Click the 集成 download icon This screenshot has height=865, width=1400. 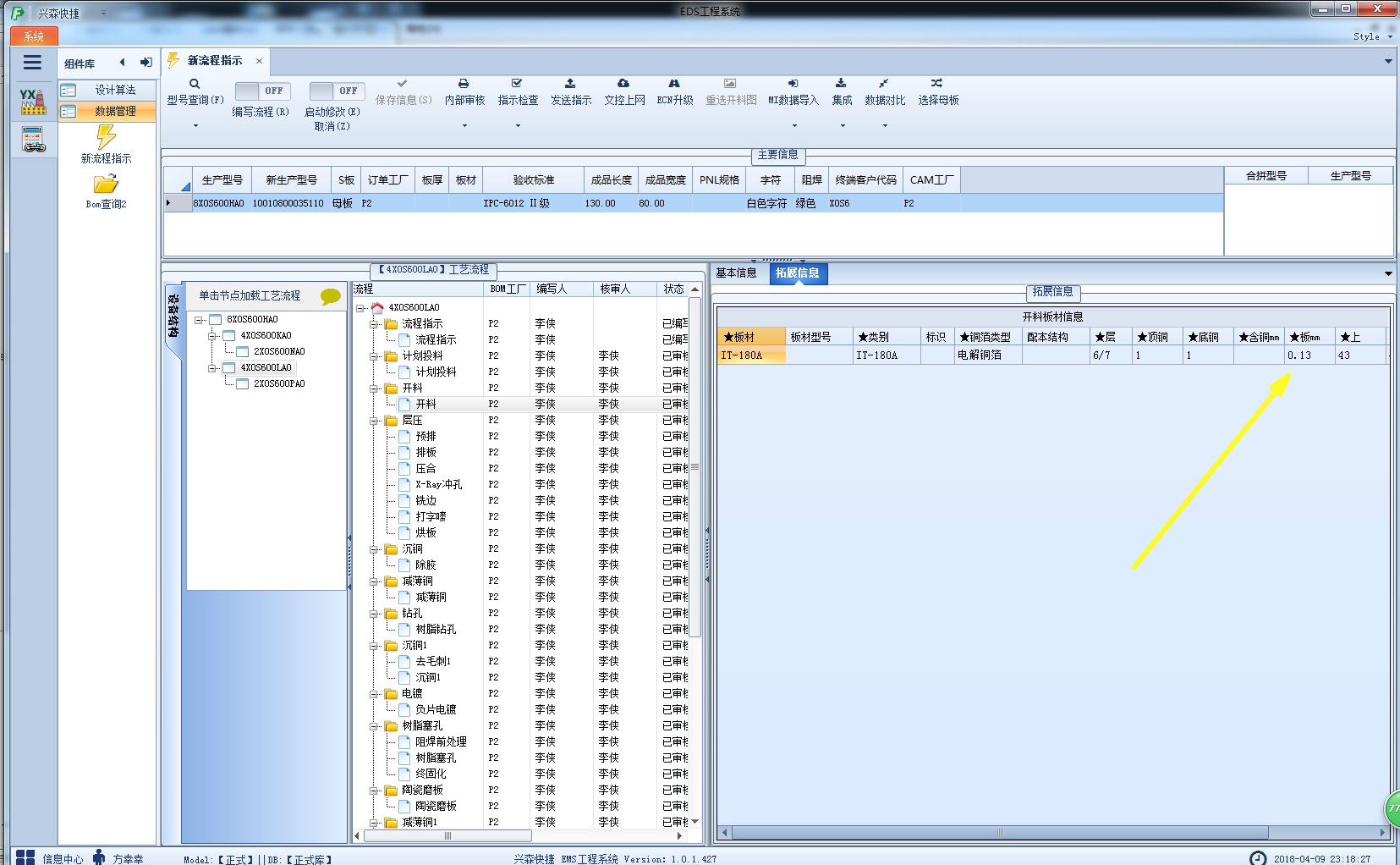pos(841,84)
